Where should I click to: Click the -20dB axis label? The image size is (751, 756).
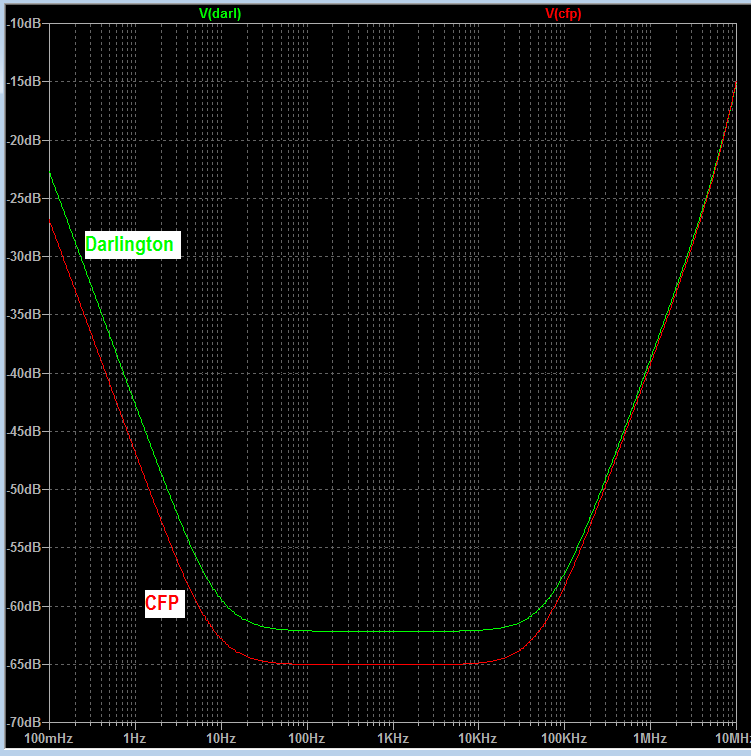24,140
